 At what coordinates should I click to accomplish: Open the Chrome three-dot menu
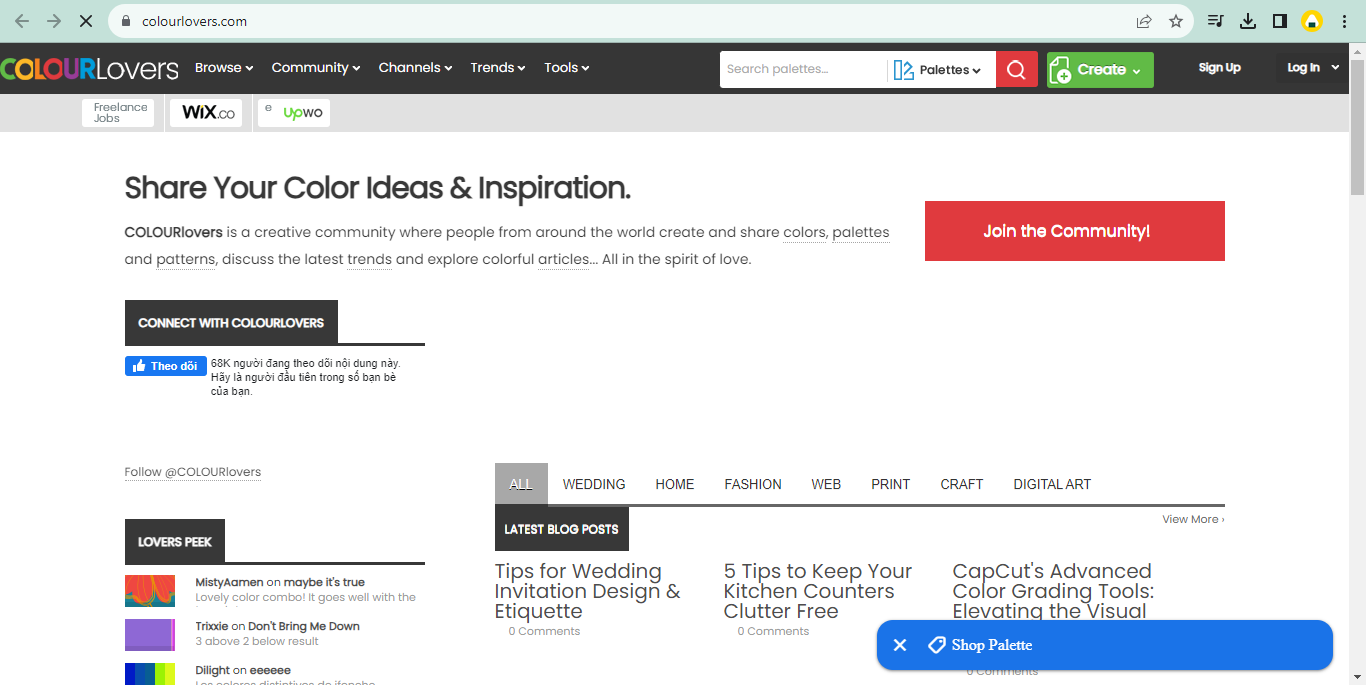click(x=1344, y=21)
